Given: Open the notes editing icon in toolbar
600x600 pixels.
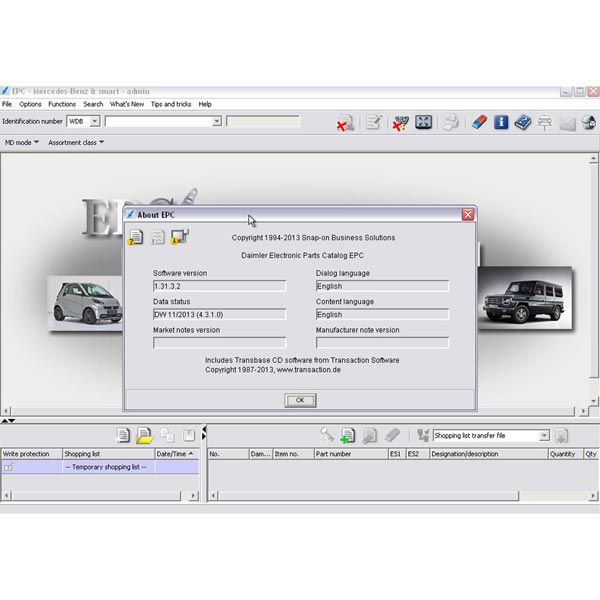Looking at the screenshot, I should (x=373, y=122).
